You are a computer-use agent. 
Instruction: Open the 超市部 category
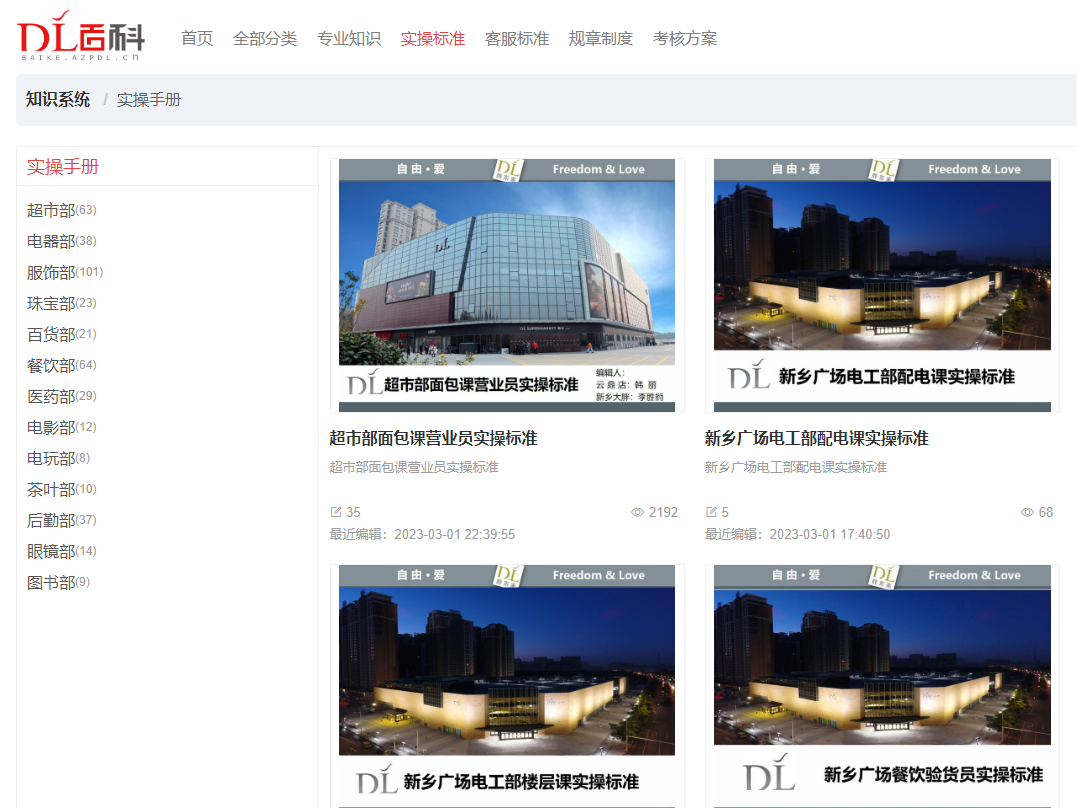tap(50, 210)
